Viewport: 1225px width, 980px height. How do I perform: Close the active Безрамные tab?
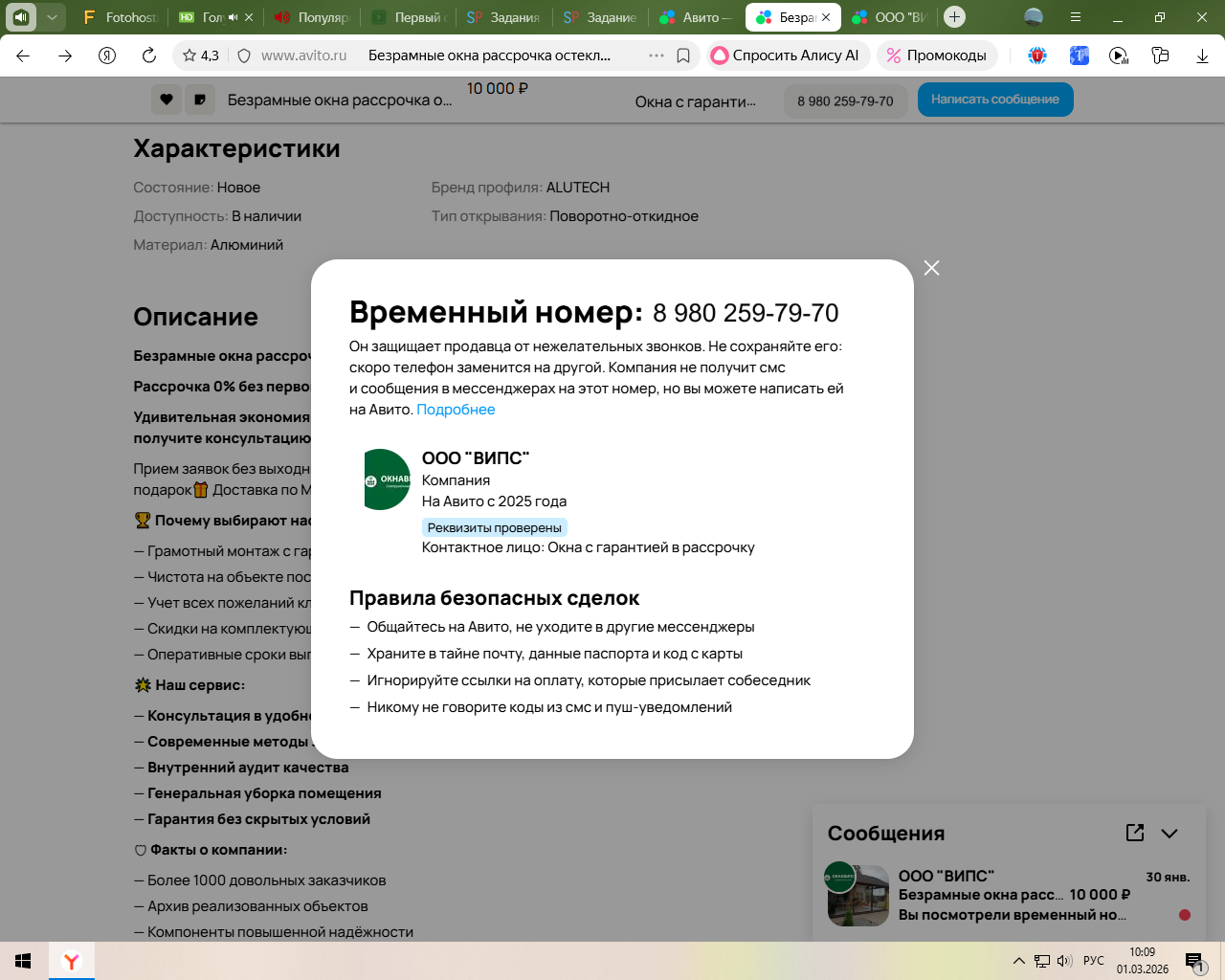click(826, 17)
